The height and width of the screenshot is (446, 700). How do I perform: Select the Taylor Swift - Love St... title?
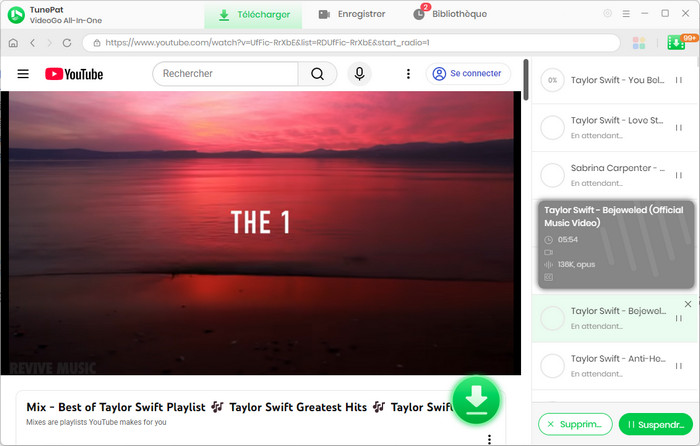pos(617,121)
